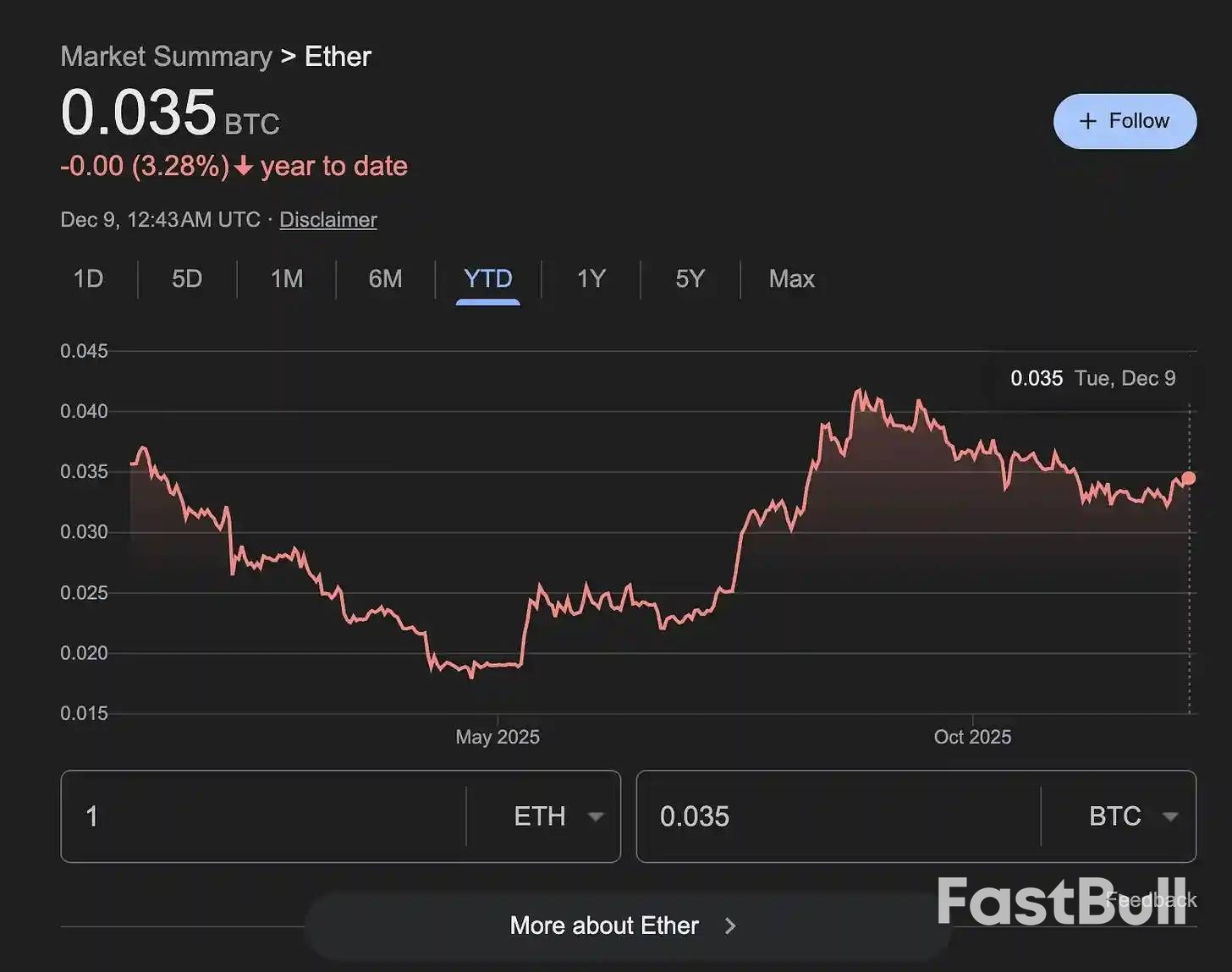Click the Feedback link

[x=1152, y=900]
